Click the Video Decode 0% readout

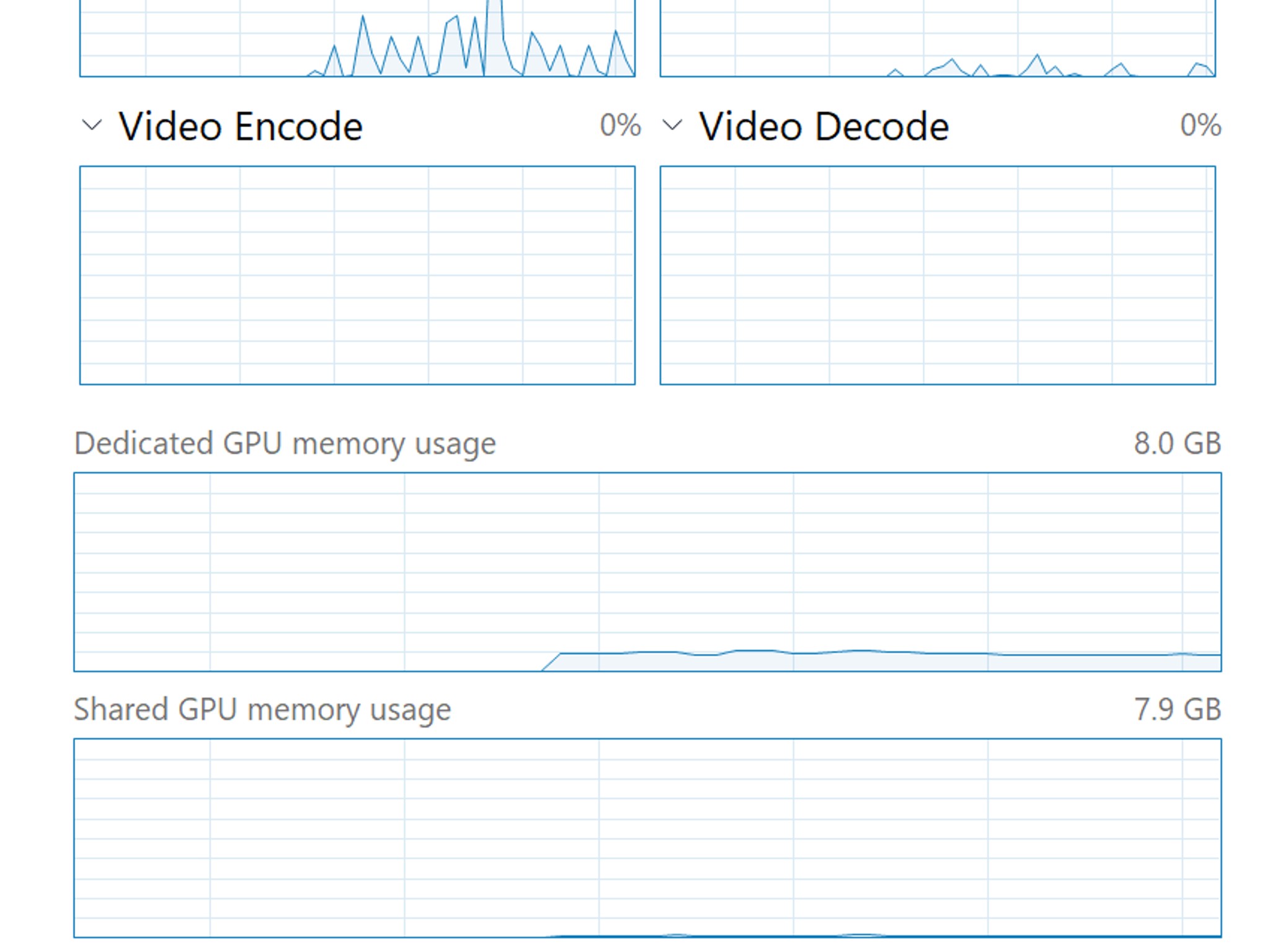coord(1201,125)
